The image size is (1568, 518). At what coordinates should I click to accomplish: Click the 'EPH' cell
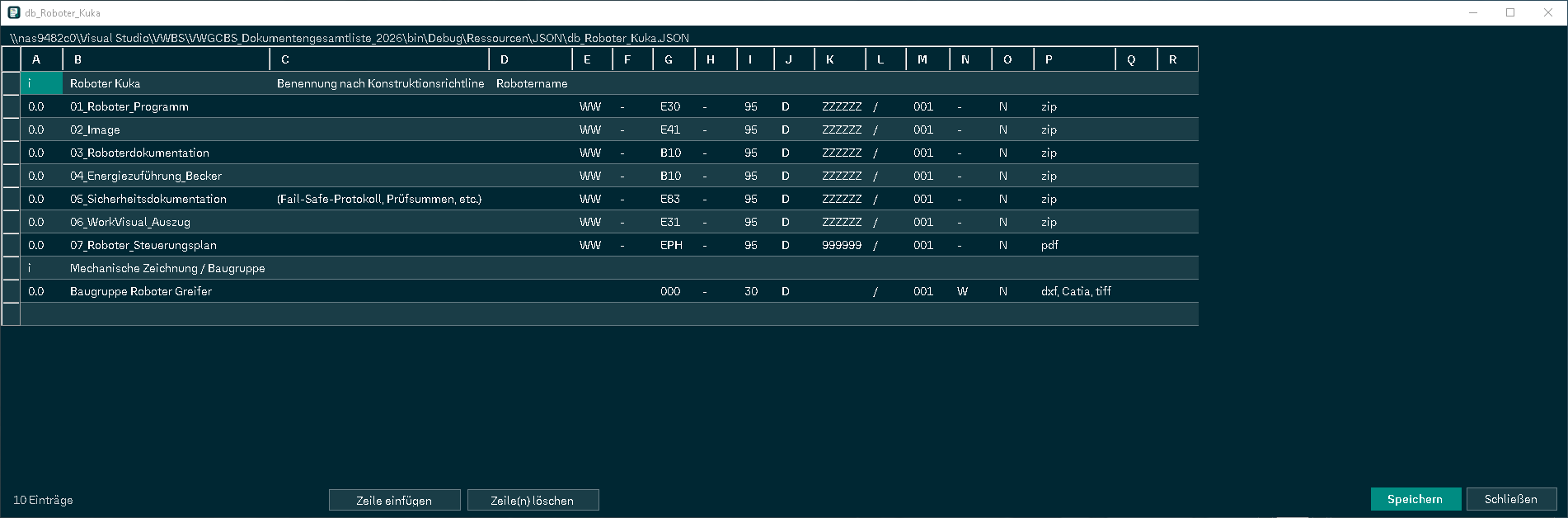pos(674,245)
